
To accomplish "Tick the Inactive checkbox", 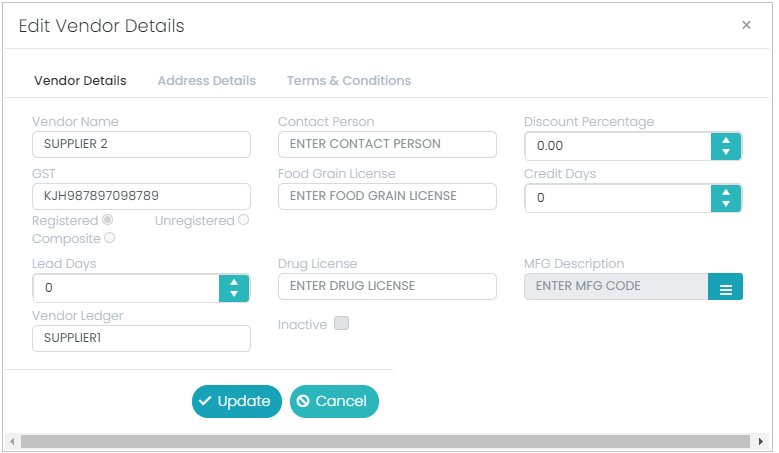I will click(341, 323).
